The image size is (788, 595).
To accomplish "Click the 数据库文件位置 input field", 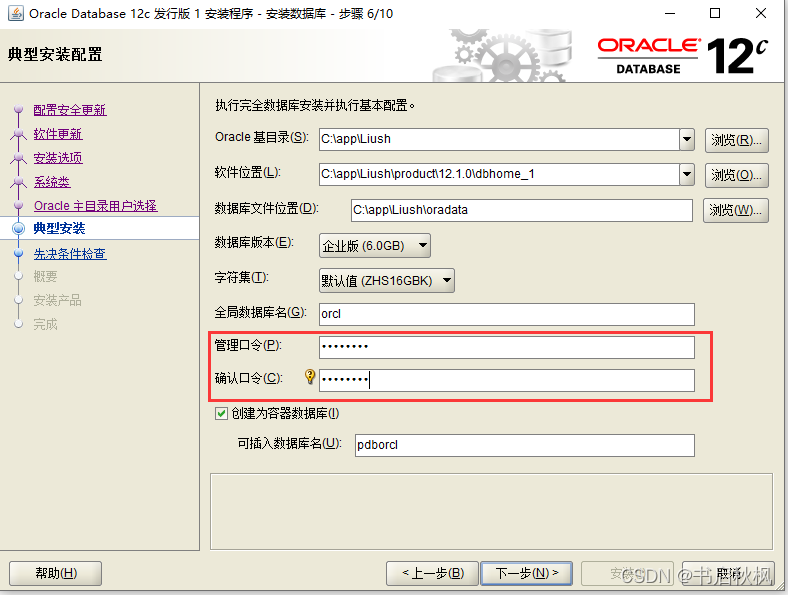I will pos(522,210).
